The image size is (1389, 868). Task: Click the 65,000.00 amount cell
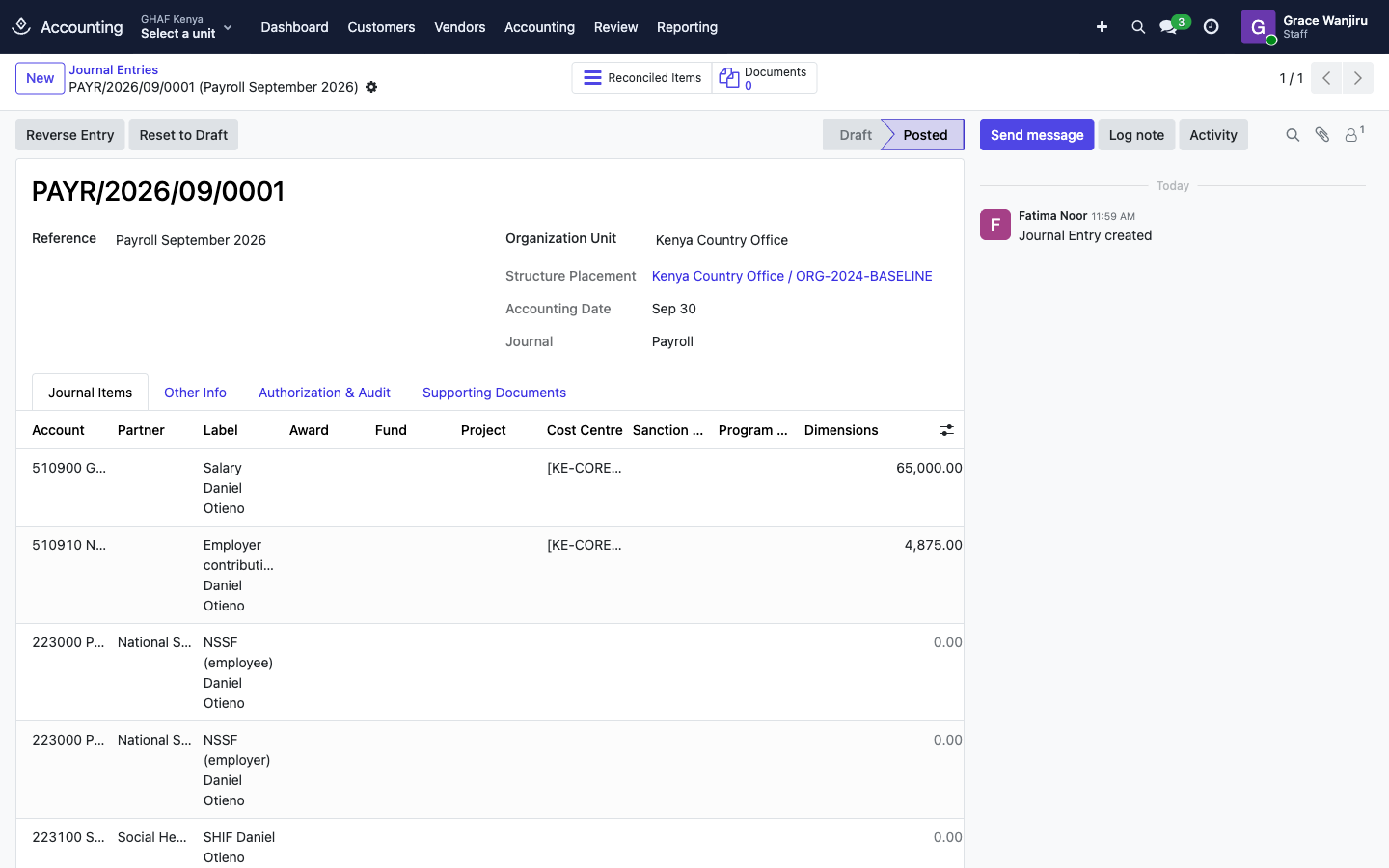(x=929, y=468)
